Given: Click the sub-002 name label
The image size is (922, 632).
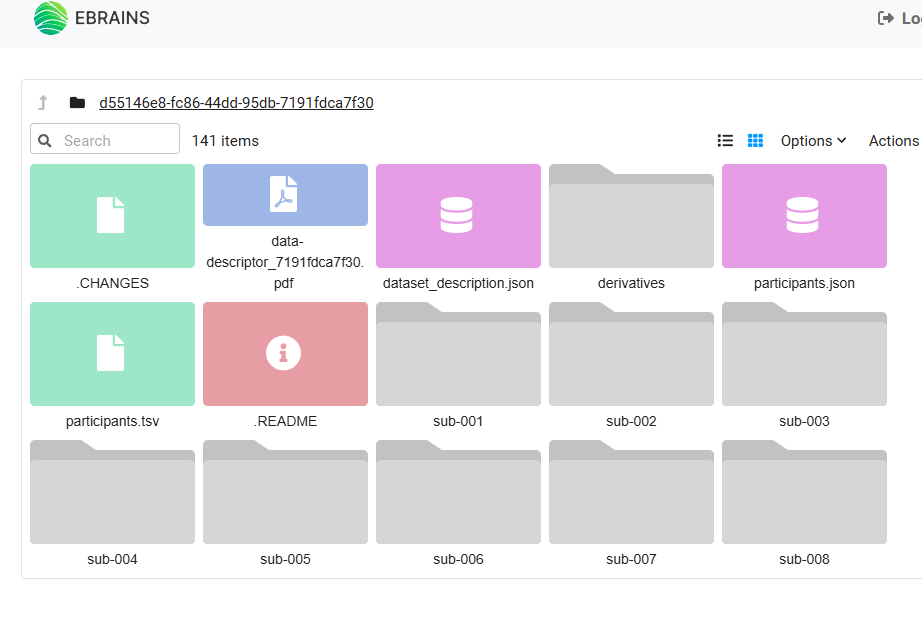Looking at the screenshot, I should click(x=632, y=422).
